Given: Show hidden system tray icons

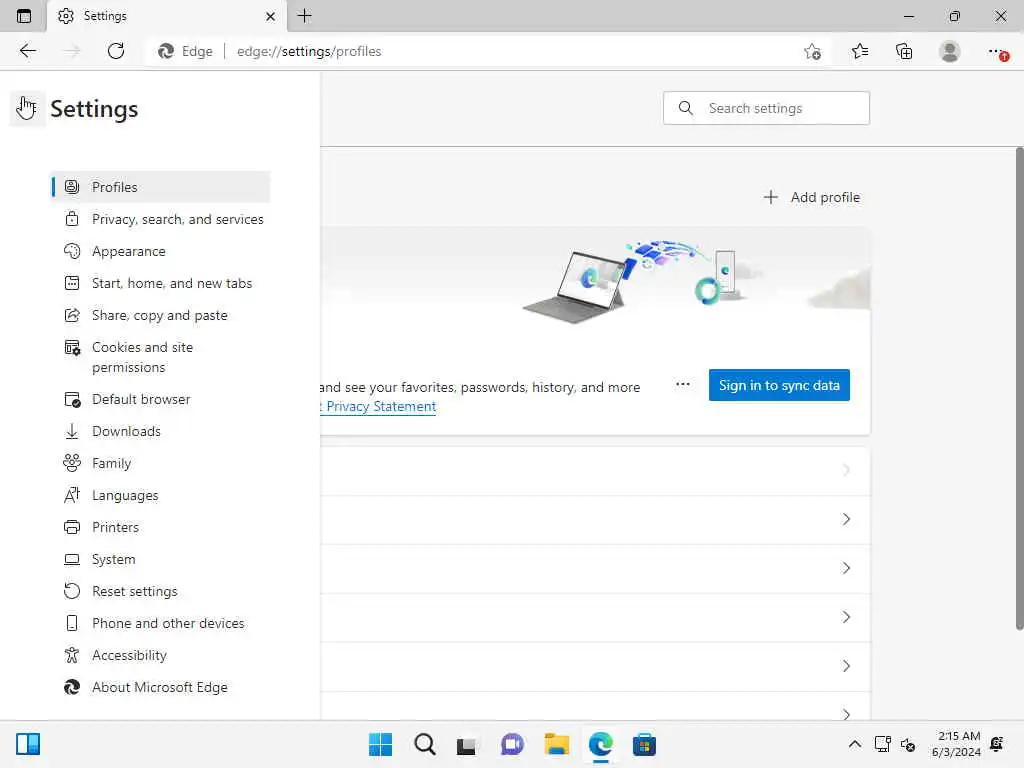Looking at the screenshot, I should (x=854, y=744).
